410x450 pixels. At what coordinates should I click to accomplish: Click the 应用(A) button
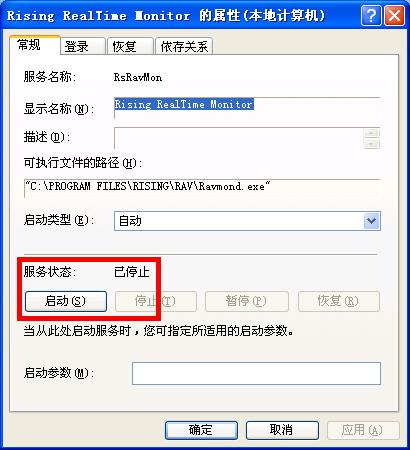[x=363, y=430]
